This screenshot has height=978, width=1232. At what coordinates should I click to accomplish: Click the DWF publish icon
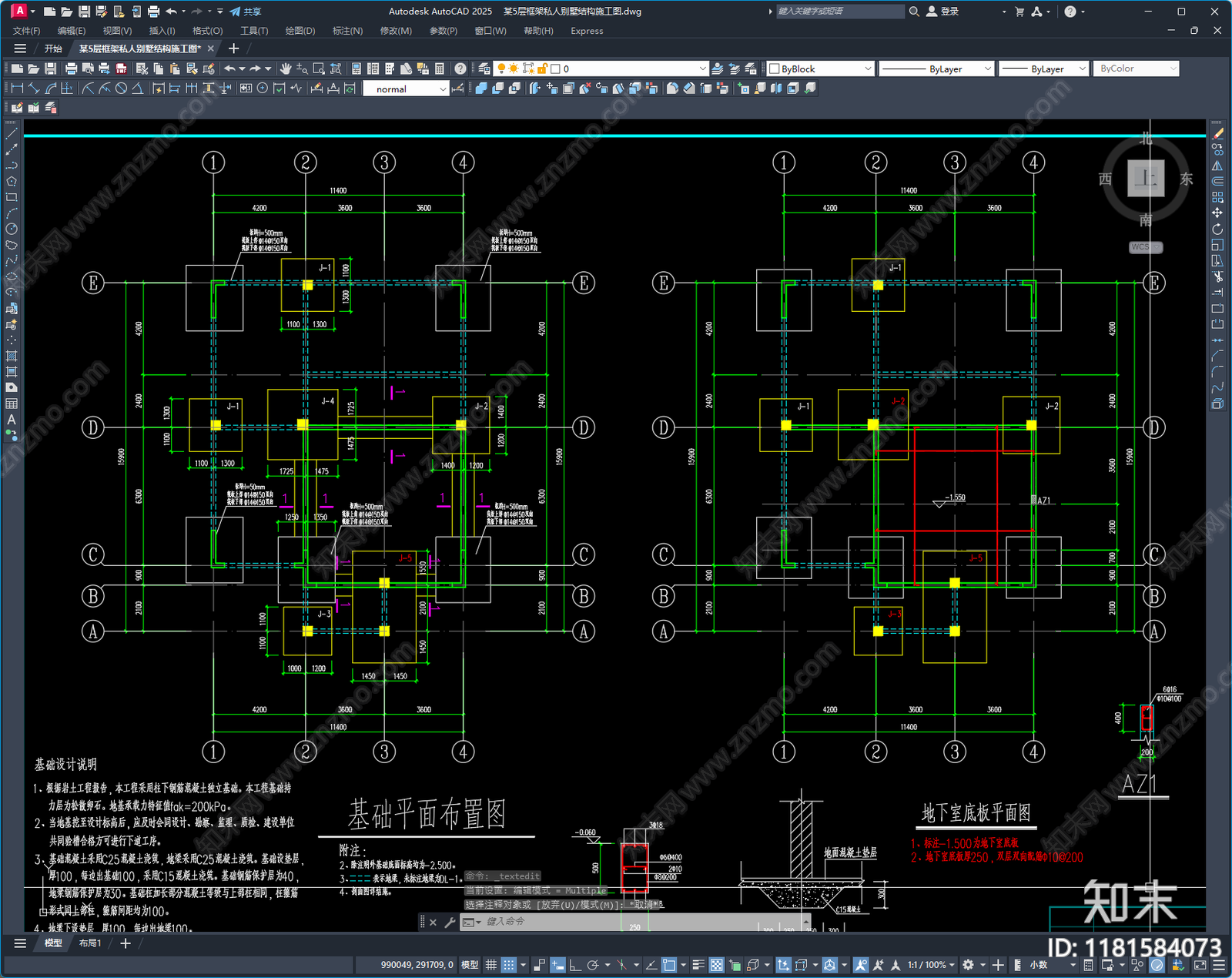[x=121, y=69]
